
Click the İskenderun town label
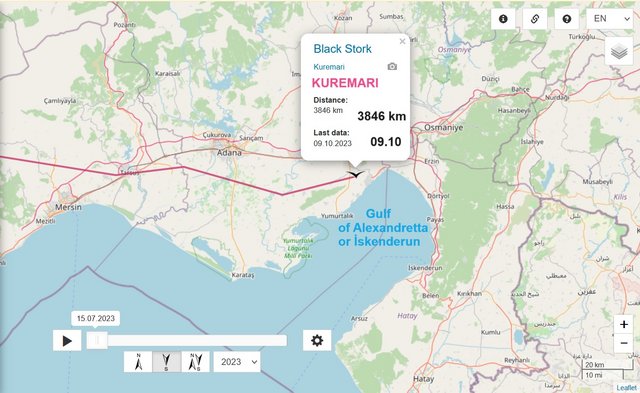pos(425,268)
